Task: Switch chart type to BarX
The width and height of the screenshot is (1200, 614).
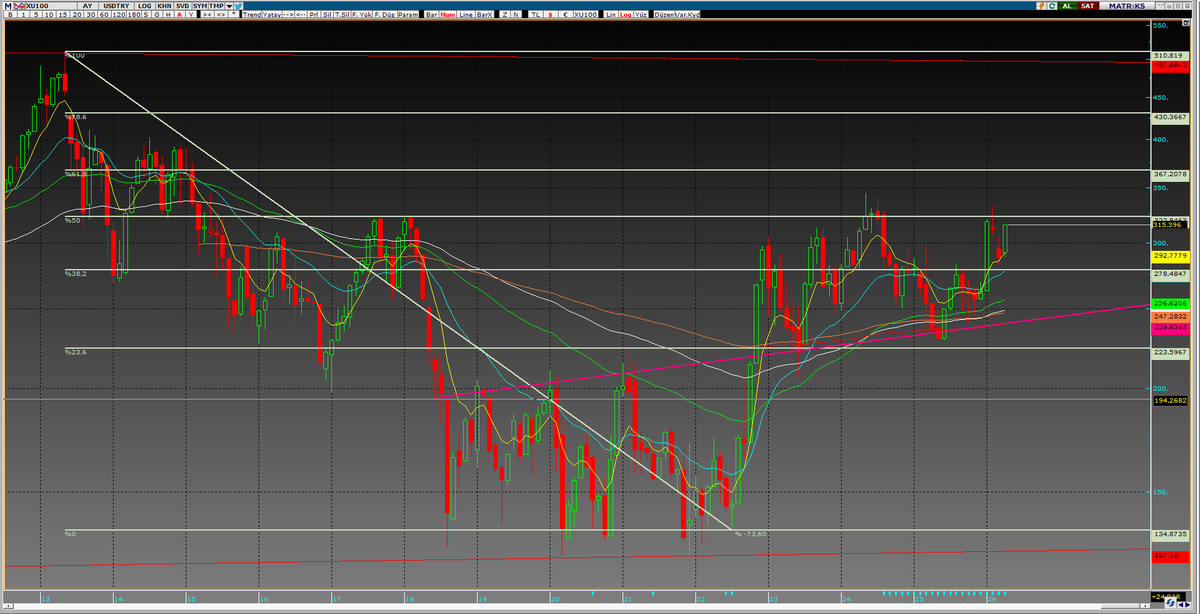Action: click(484, 15)
